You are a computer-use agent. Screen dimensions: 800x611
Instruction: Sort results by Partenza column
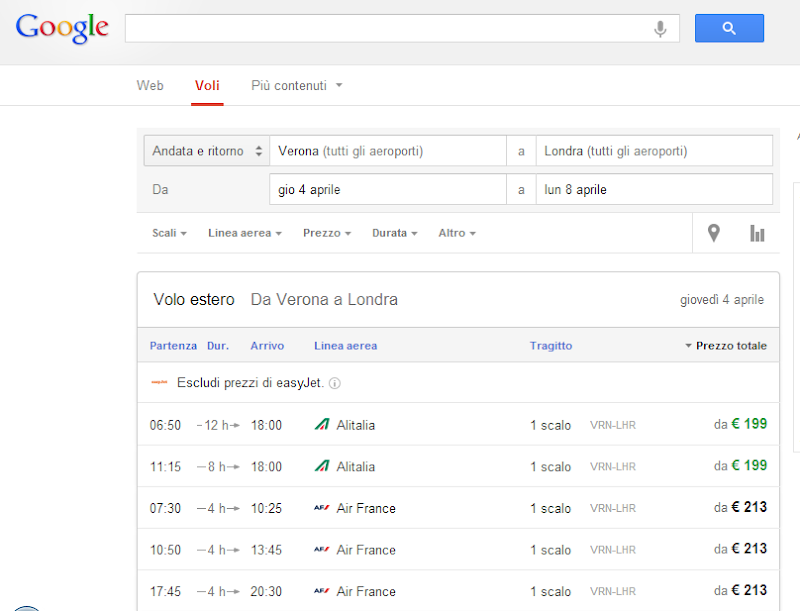point(173,346)
